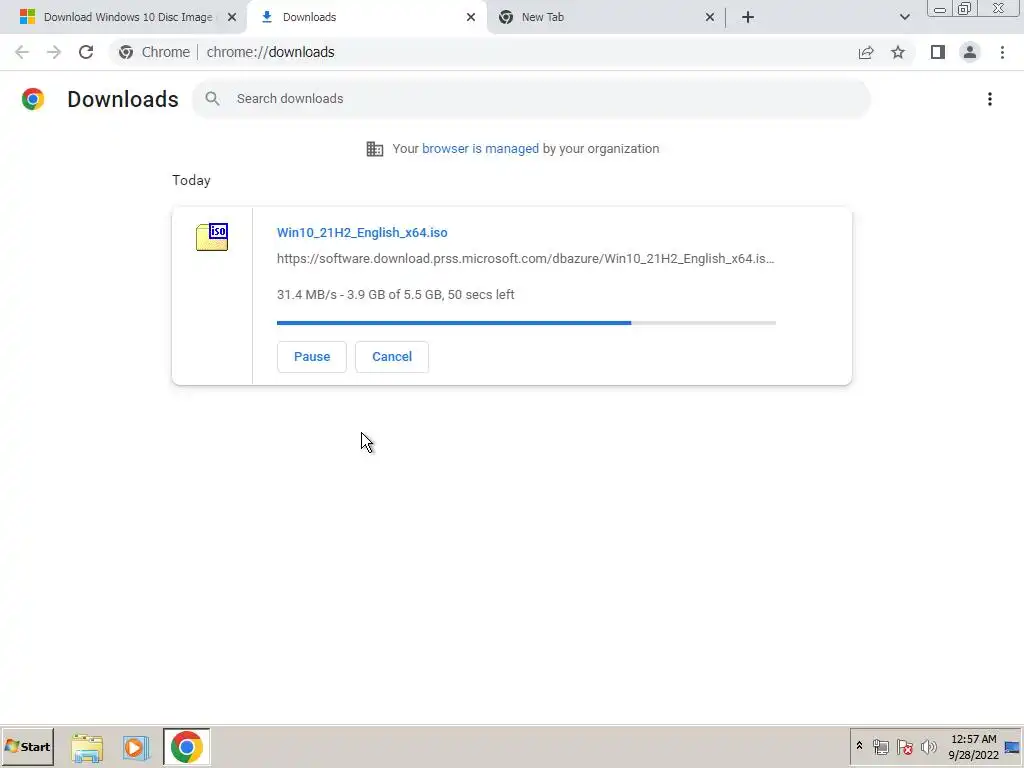The height and width of the screenshot is (768, 1024).
Task: Select the Downloads tab
Action: [x=367, y=17]
